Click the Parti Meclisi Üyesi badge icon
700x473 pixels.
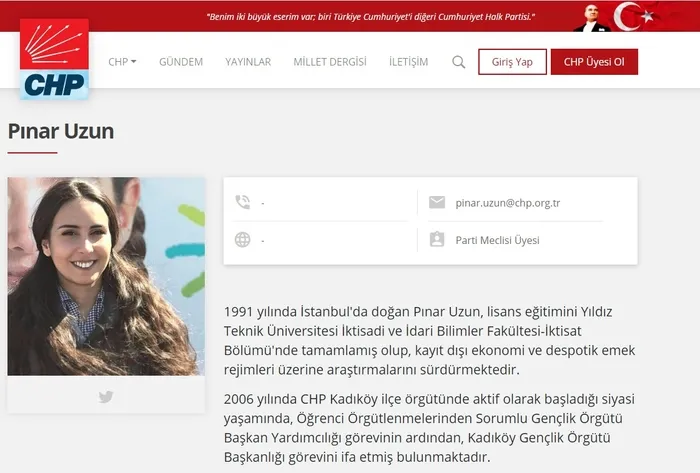click(x=436, y=240)
